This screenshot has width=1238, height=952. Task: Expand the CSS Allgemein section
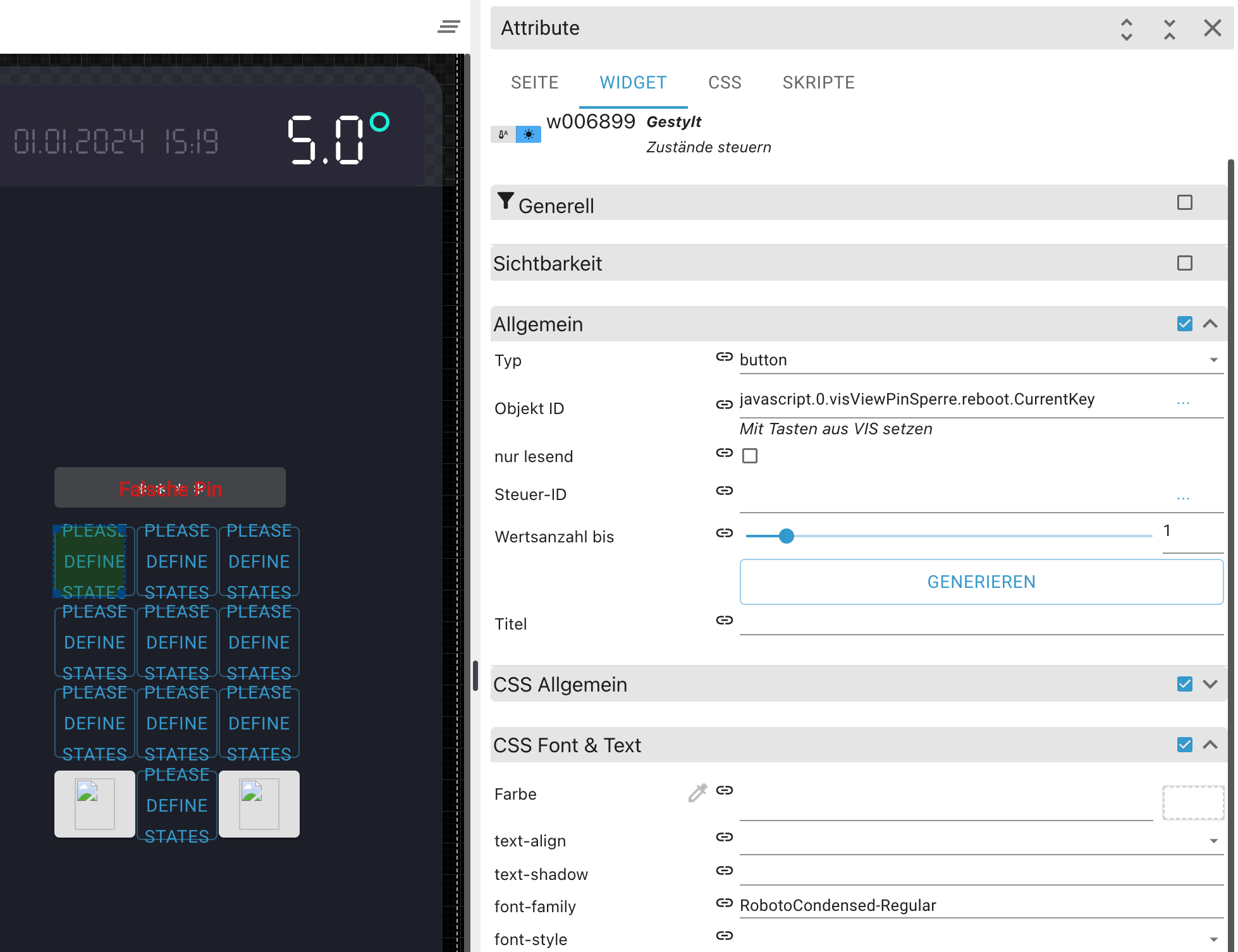click(x=1210, y=684)
